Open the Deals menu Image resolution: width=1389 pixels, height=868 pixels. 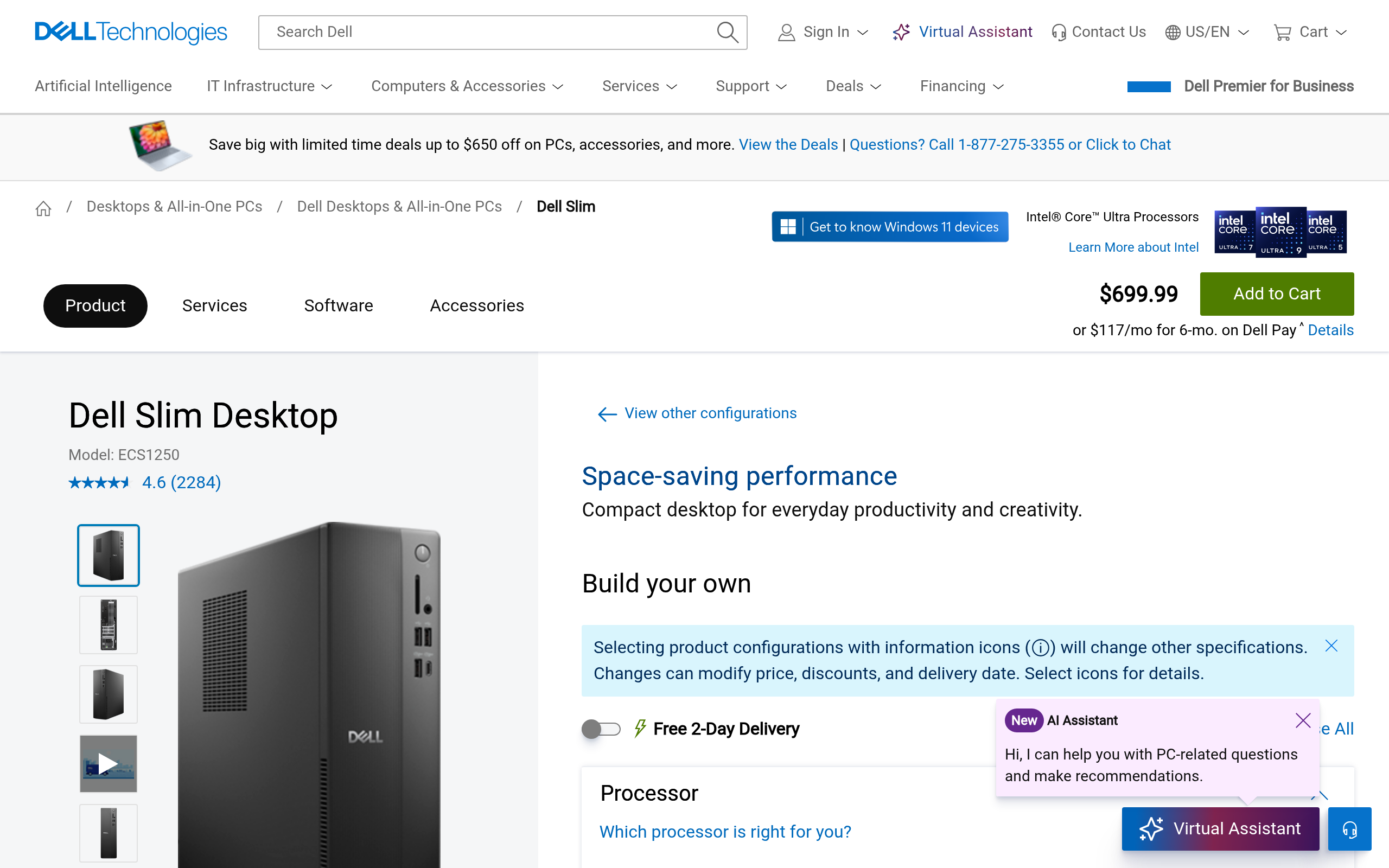853,86
